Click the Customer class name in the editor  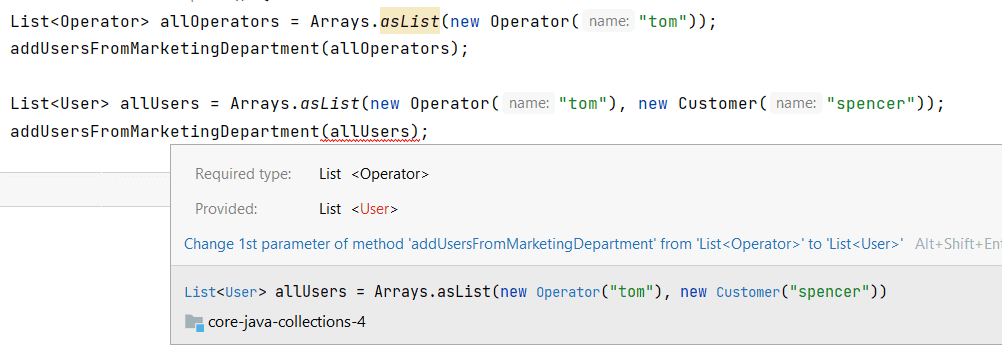click(x=718, y=103)
